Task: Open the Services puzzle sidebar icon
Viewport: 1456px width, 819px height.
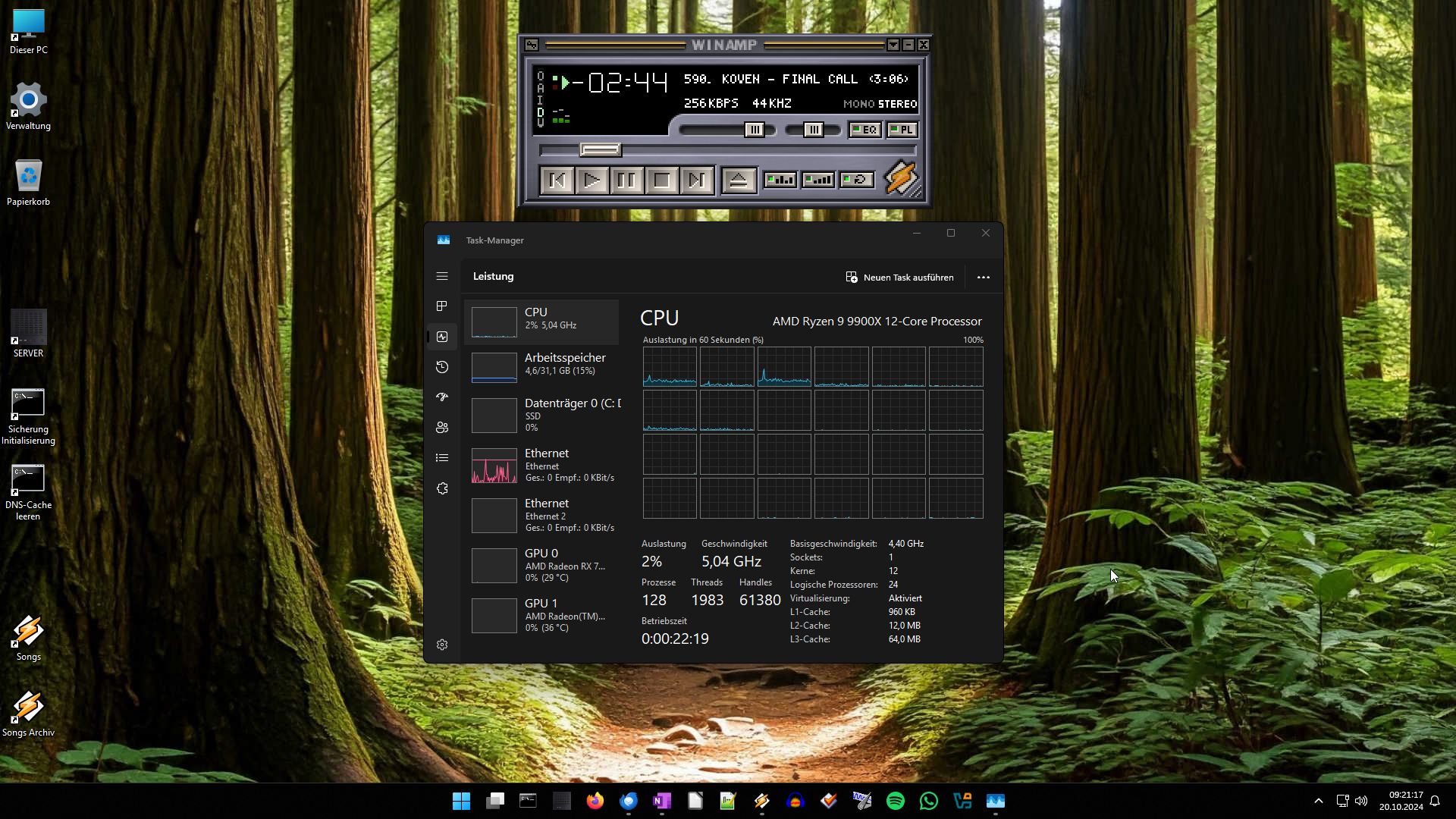Action: [442, 488]
